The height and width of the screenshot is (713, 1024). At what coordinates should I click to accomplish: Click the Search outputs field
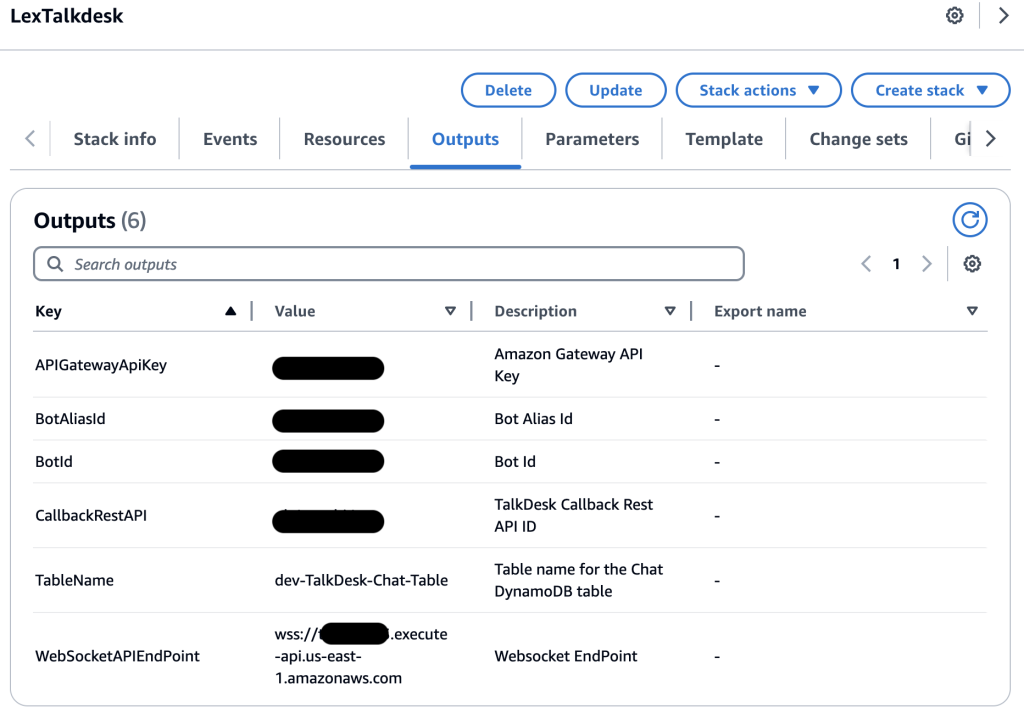pyautogui.click(x=389, y=264)
